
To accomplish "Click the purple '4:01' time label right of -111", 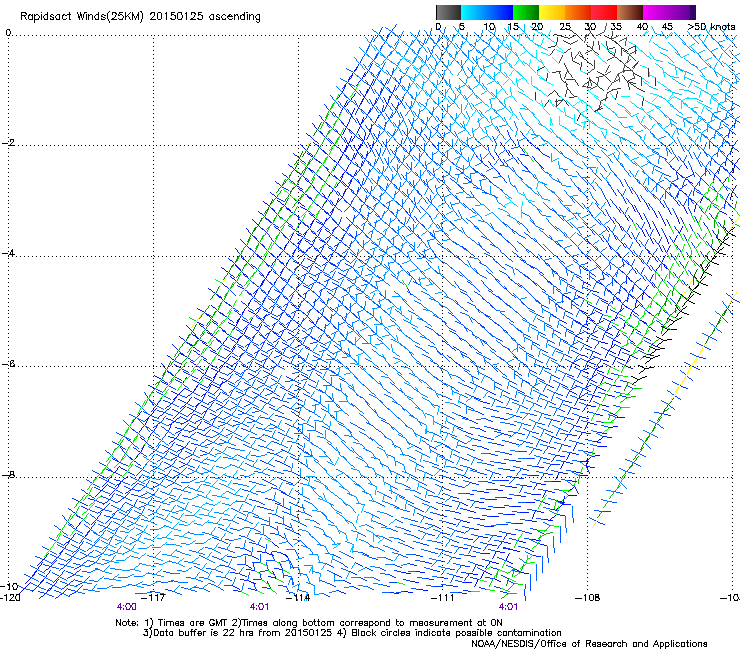I will pos(508,607).
